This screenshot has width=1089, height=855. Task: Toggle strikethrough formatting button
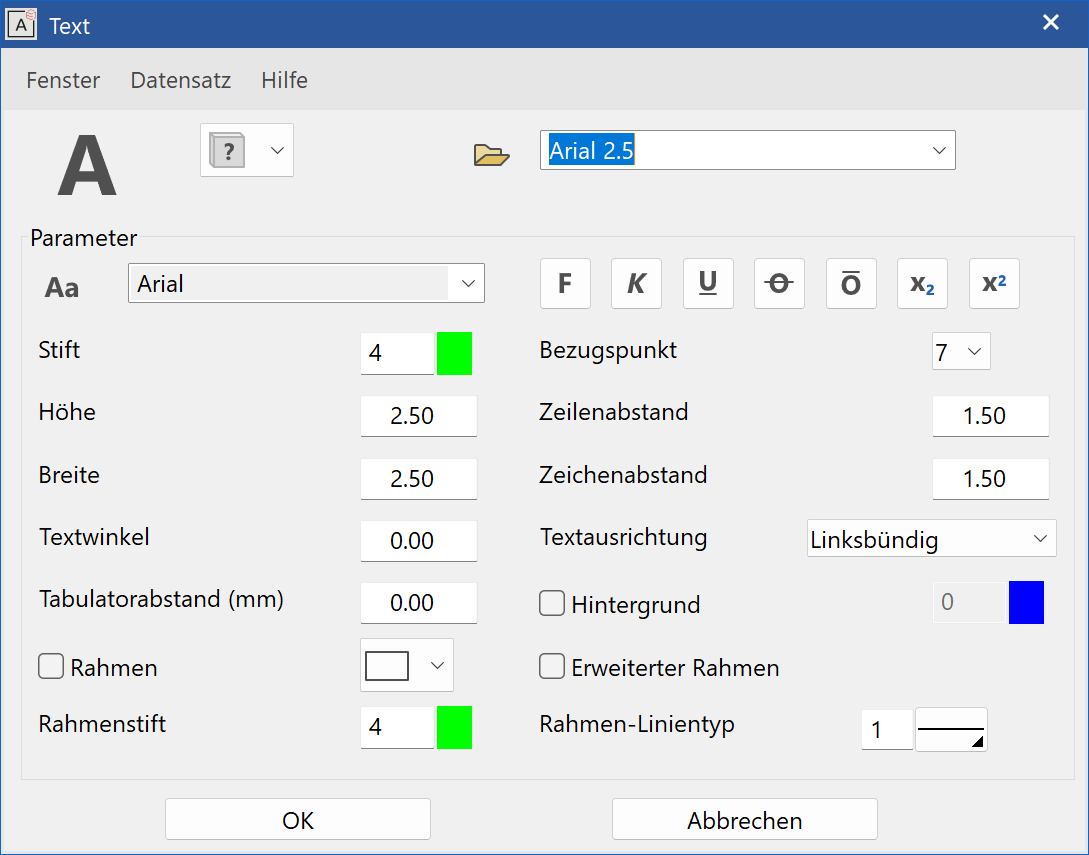(x=779, y=283)
